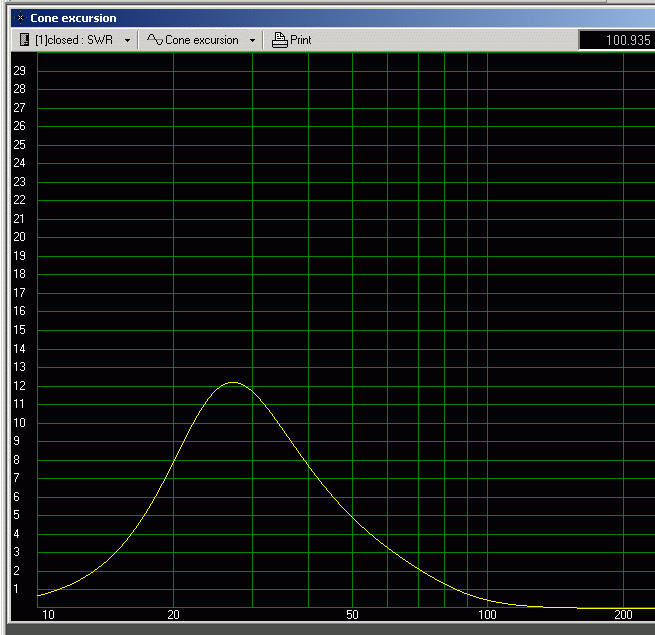
Task: Click the waveform icon beside Cone excursion
Action: pyautogui.click(x=155, y=40)
